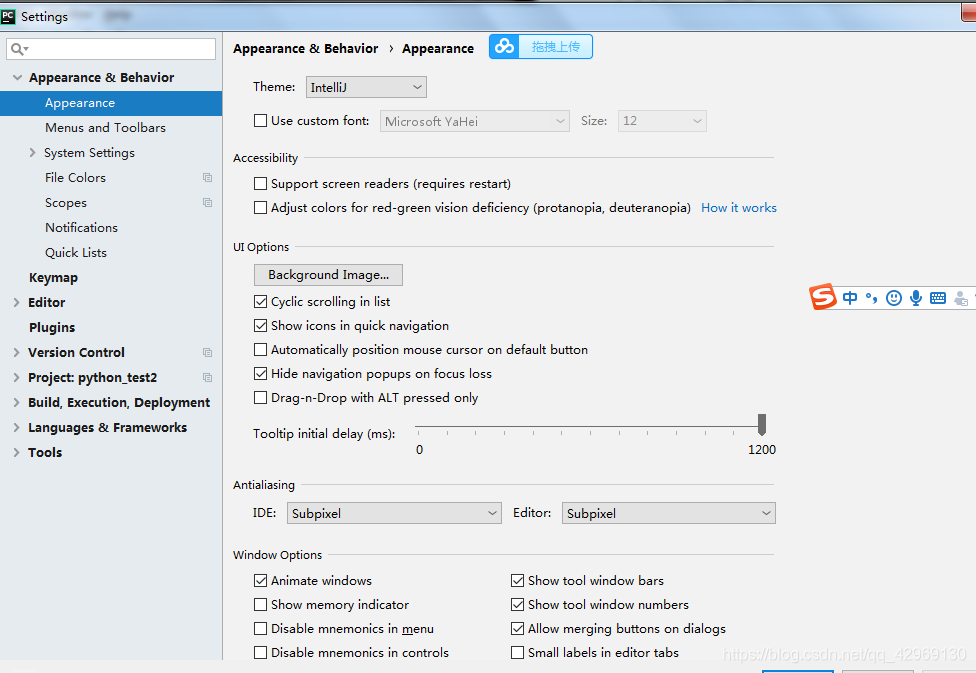Click the cloud upload icon
The width and height of the screenshot is (976, 673).
(505, 47)
